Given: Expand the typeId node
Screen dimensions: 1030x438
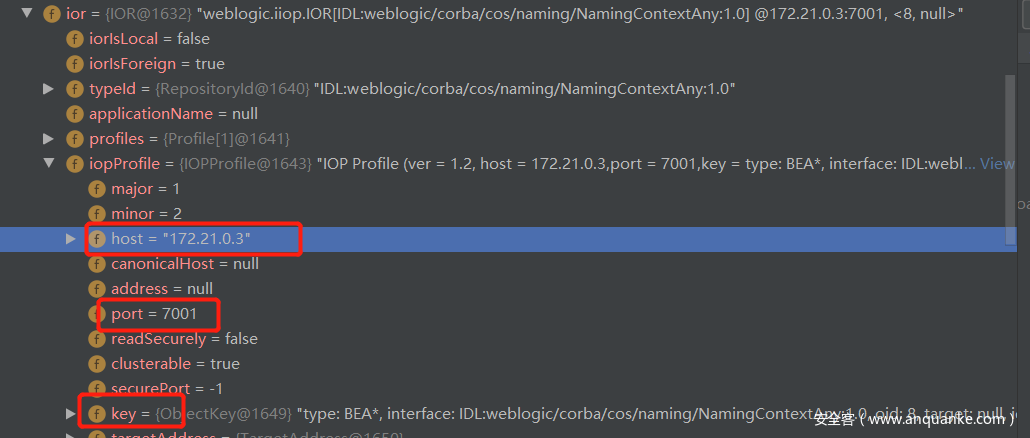Looking at the screenshot, I should tap(48, 89).
